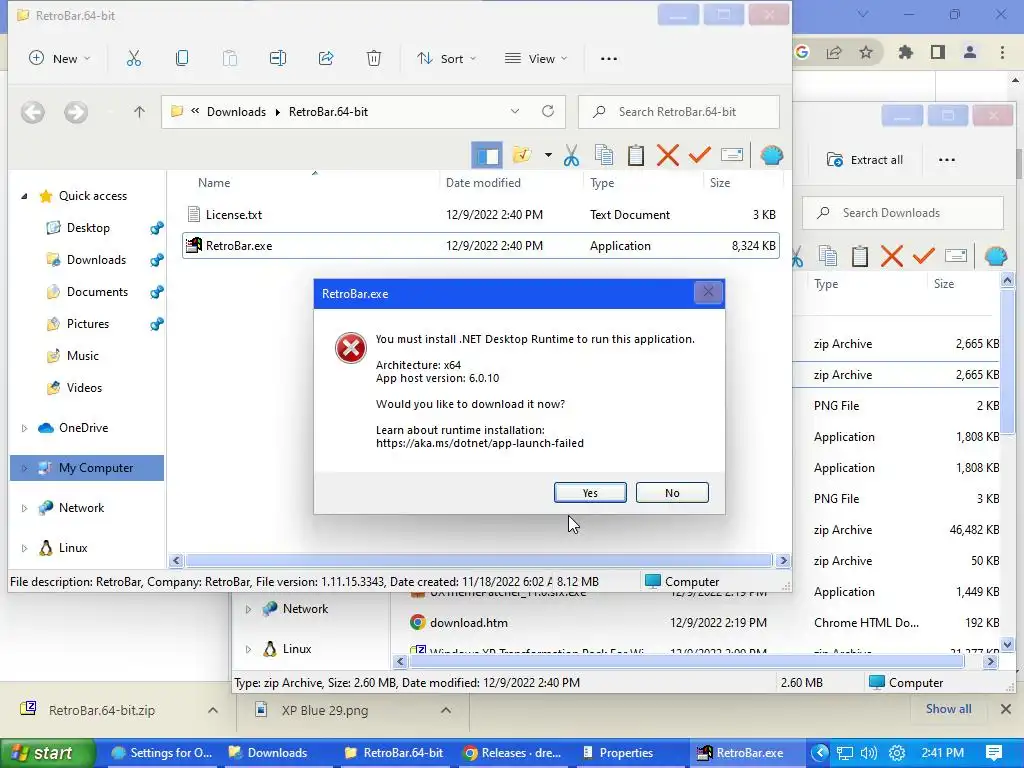The width and height of the screenshot is (1024, 768).
Task: Open the ellipsis menu beside Extract all
Action: point(946,160)
